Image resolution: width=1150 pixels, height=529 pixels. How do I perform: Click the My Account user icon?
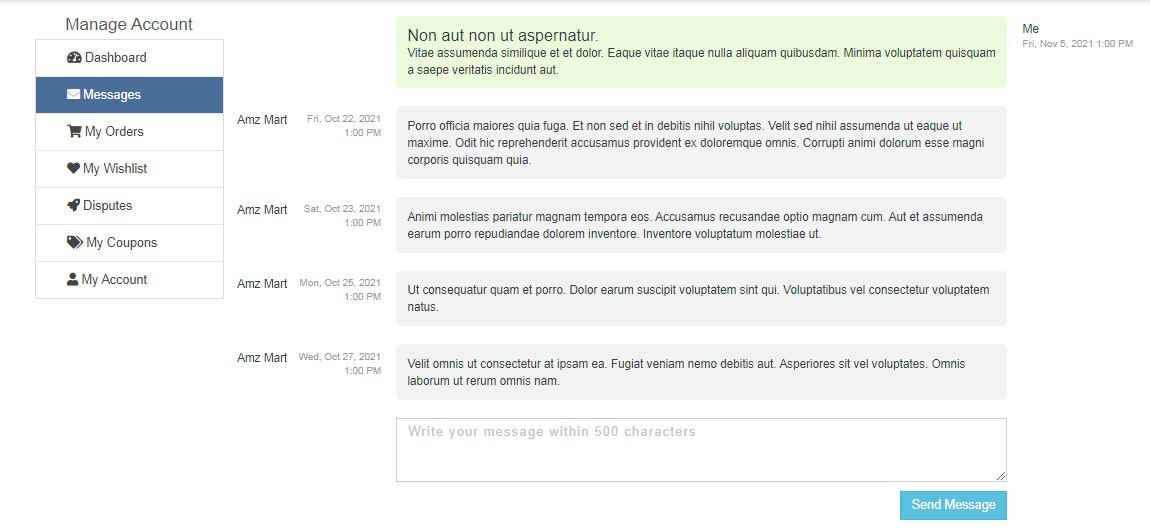[73, 279]
